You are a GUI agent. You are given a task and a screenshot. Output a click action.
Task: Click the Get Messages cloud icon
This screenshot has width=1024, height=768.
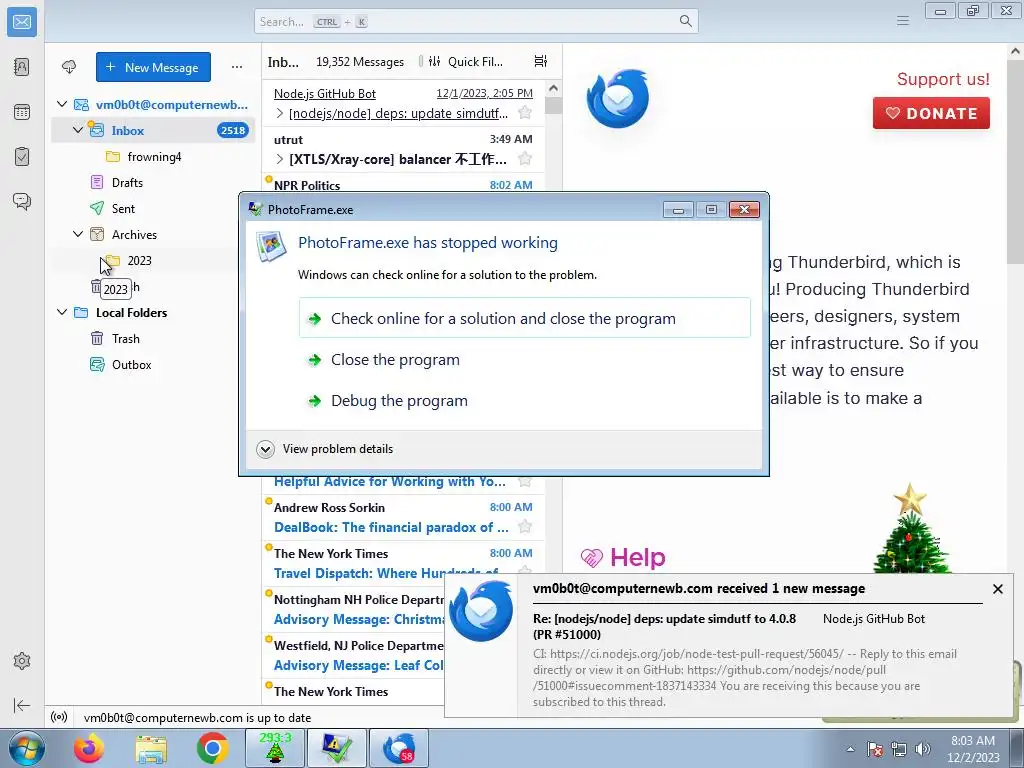click(69, 67)
